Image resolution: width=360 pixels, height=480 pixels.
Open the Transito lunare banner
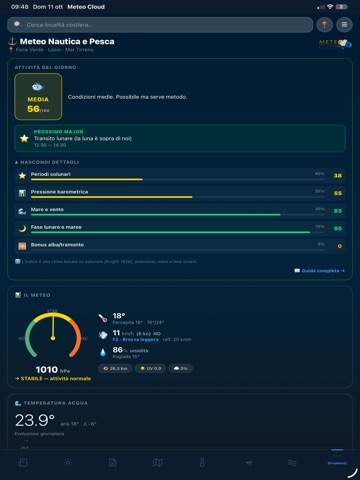pos(180,138)
